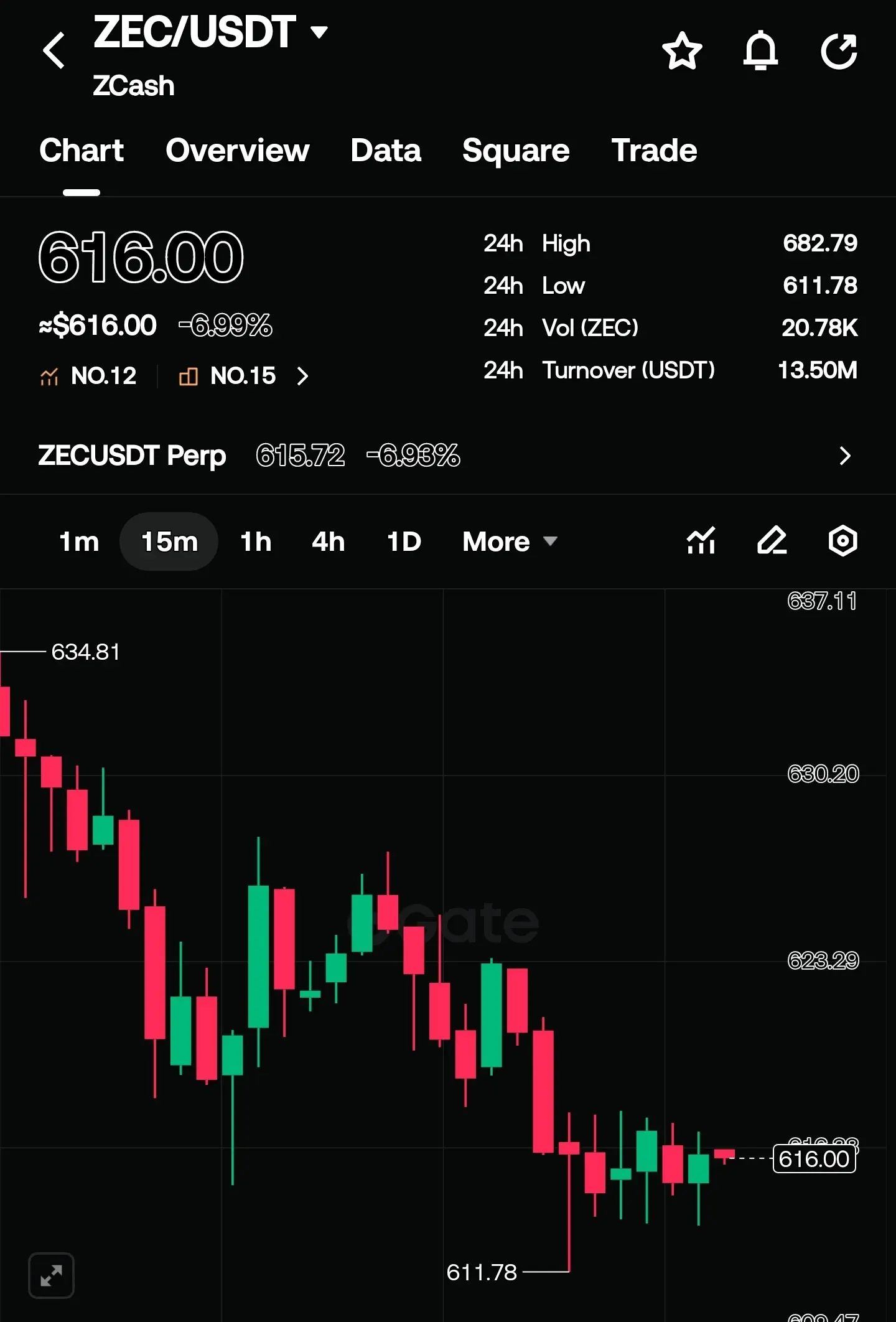896x1322 pixels.
Task: Select the 4h timeframe
Action: click(328, 541)
